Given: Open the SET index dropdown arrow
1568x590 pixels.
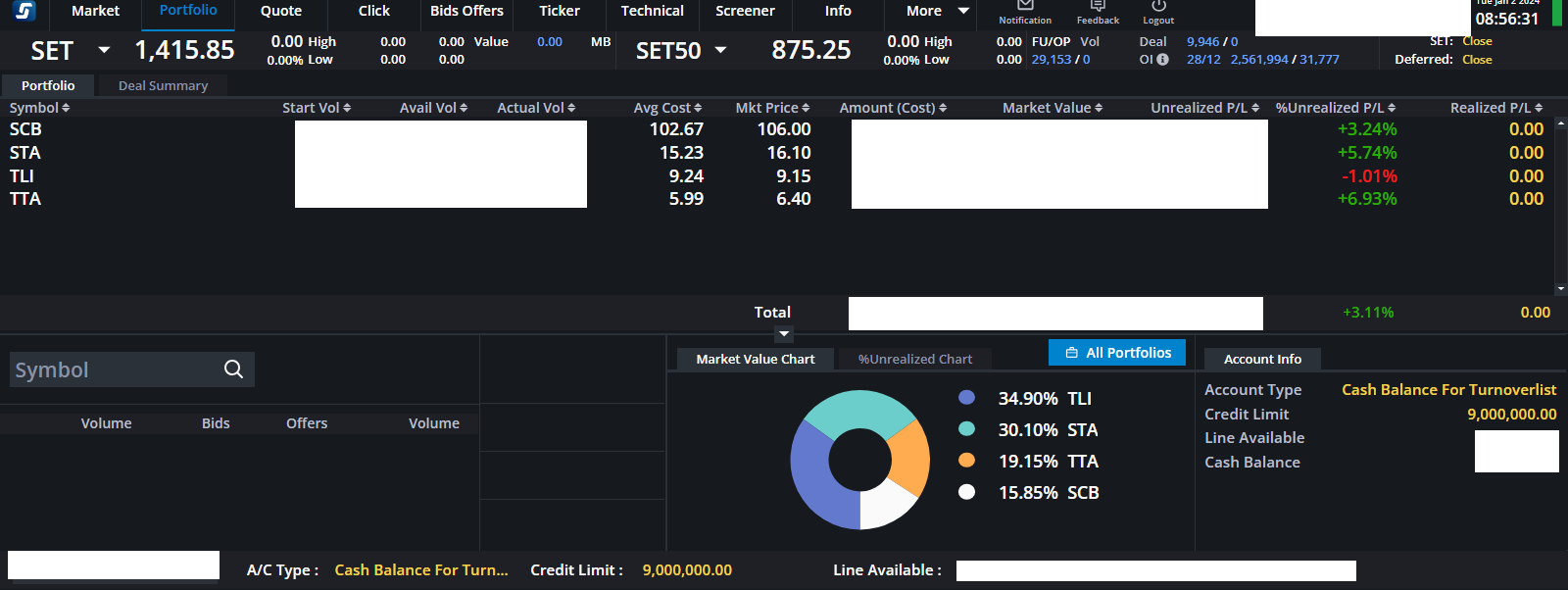Looking at the screenshot, I should tap(104, 50).
